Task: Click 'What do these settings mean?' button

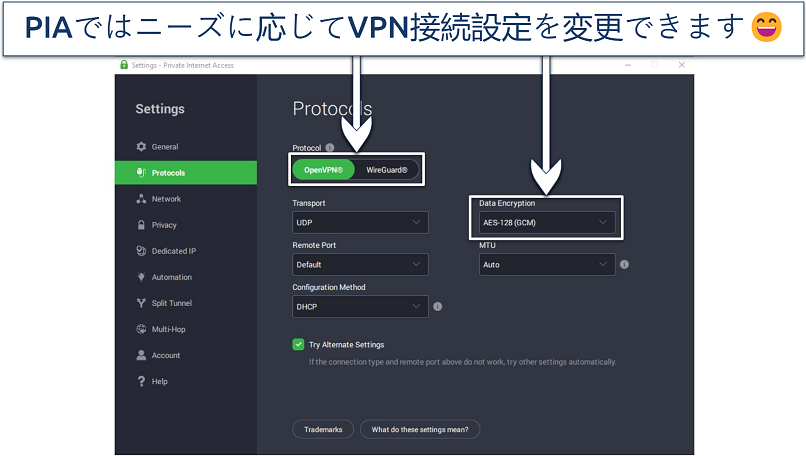Action: (x=420, y=429)
